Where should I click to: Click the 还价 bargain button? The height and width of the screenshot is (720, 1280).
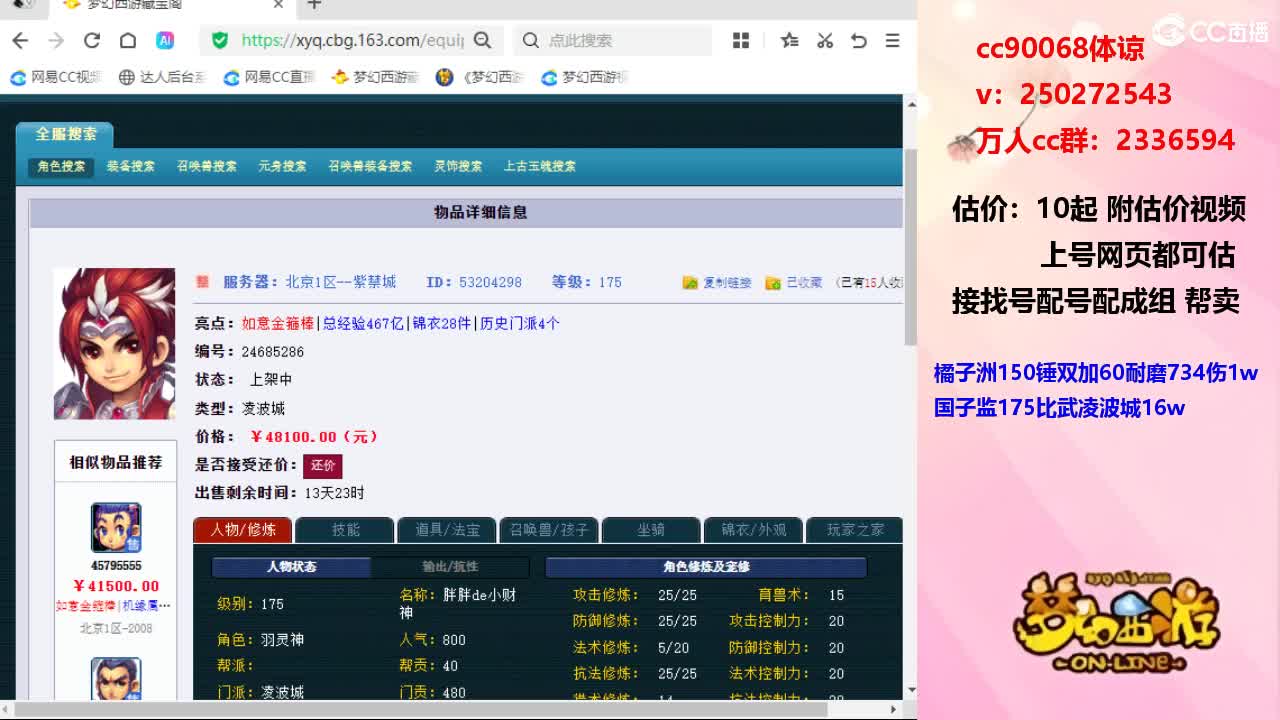pyautogui.click(x=323, y=465)
